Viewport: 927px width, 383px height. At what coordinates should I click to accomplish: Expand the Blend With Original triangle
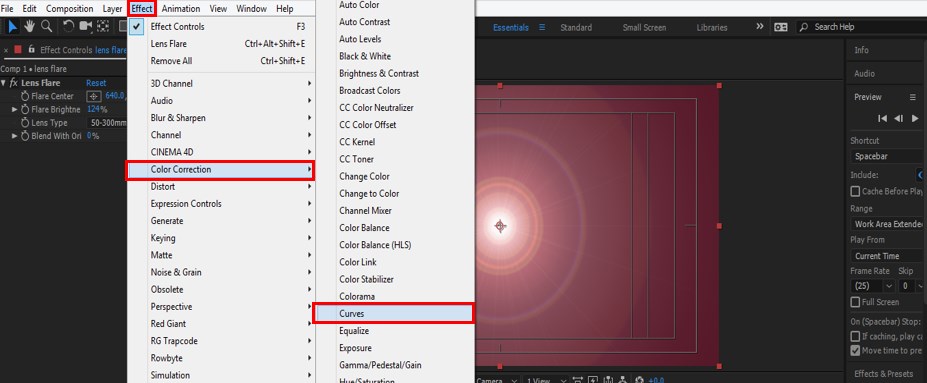15,136
